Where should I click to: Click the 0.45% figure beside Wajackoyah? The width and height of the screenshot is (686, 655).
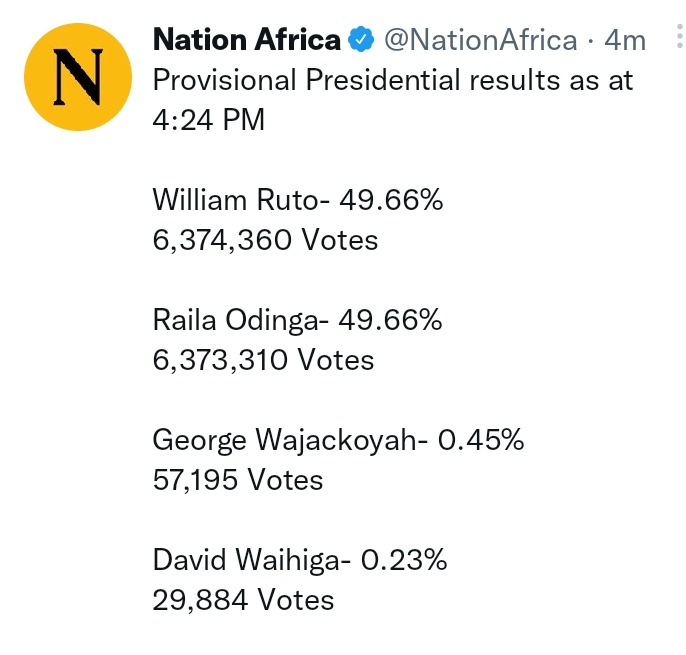481,440
